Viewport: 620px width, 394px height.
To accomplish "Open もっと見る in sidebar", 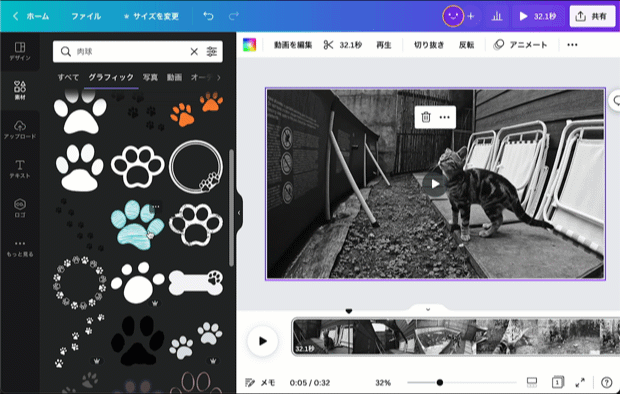I will coord(20,248).
